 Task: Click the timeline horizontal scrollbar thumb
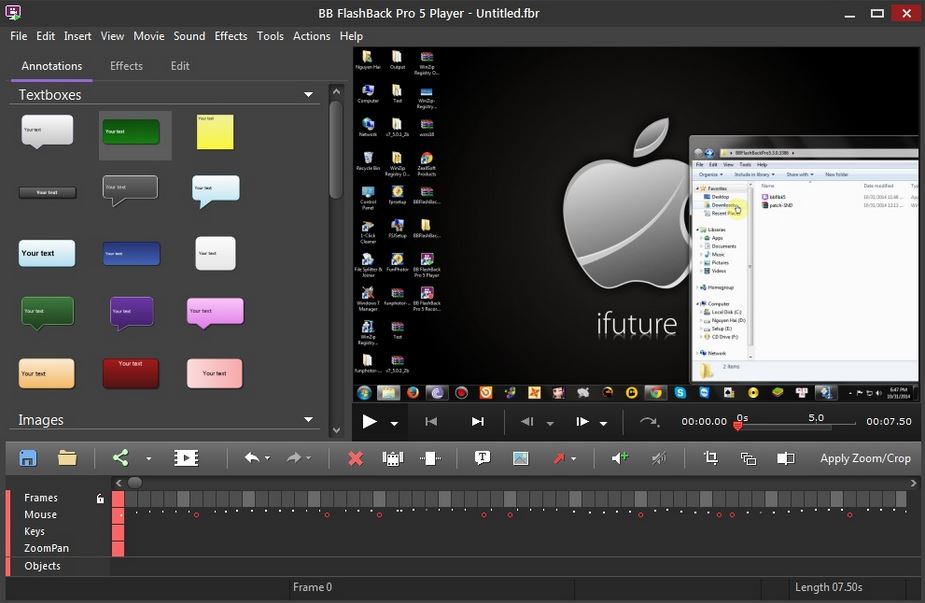[135, 483]
